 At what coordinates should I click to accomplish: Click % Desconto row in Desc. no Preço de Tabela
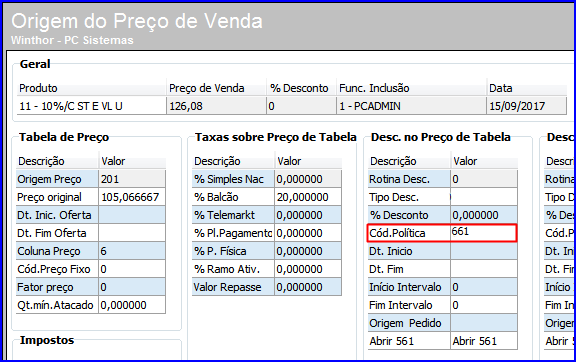pos(443,215)
